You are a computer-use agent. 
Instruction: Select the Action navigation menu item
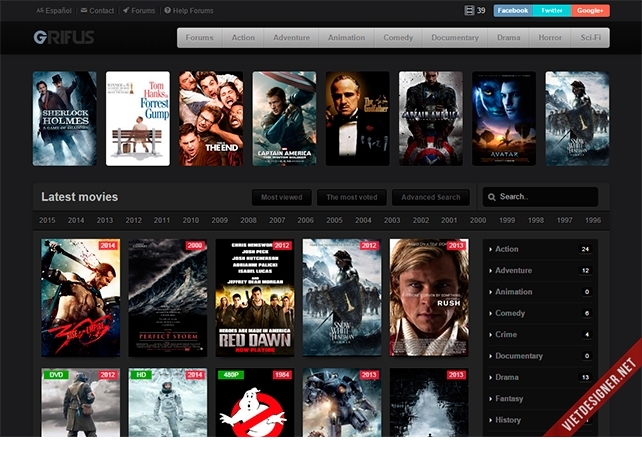(x=243, y=38)
